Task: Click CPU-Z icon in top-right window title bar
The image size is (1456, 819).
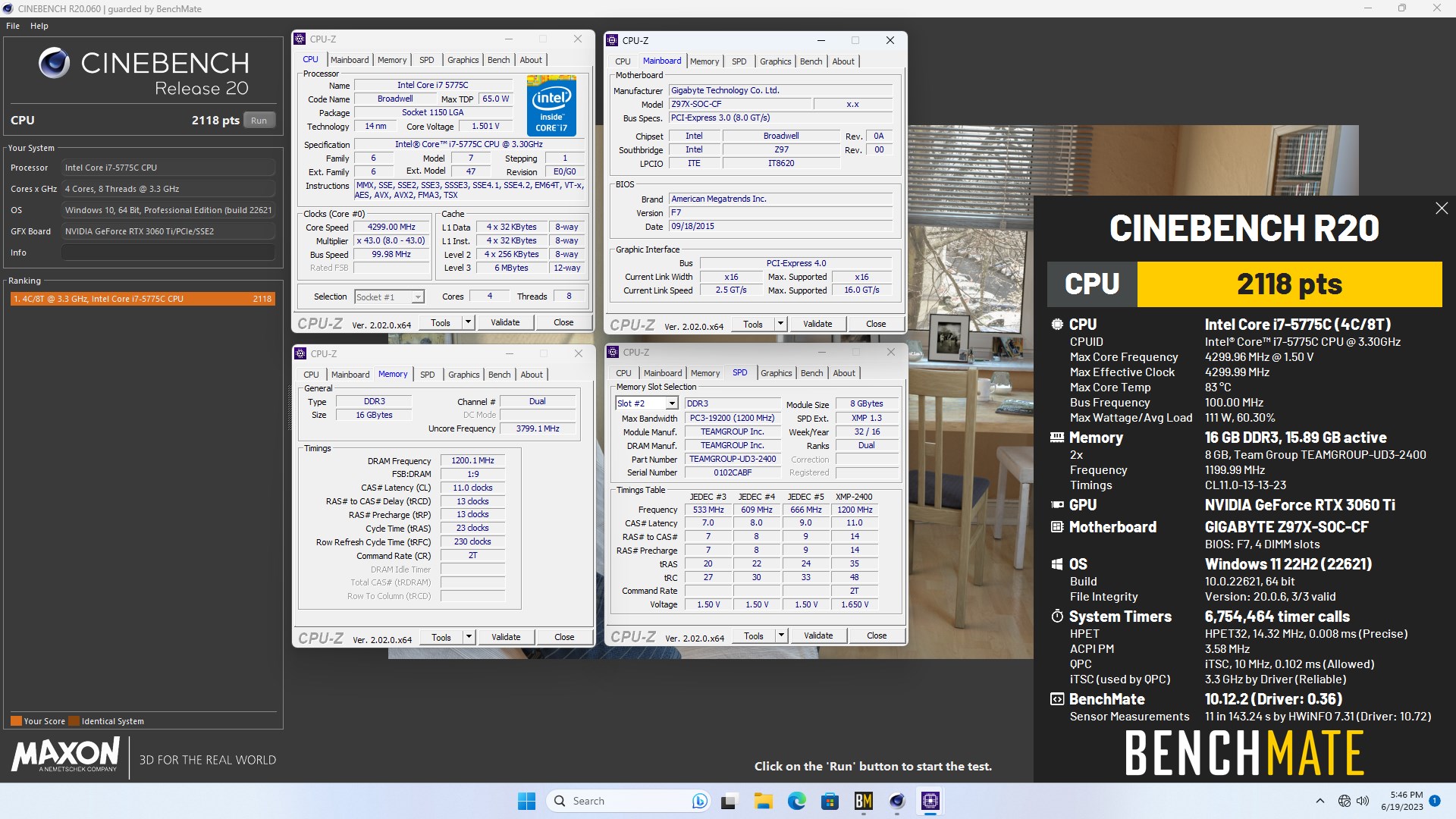Action: [613, 40]
